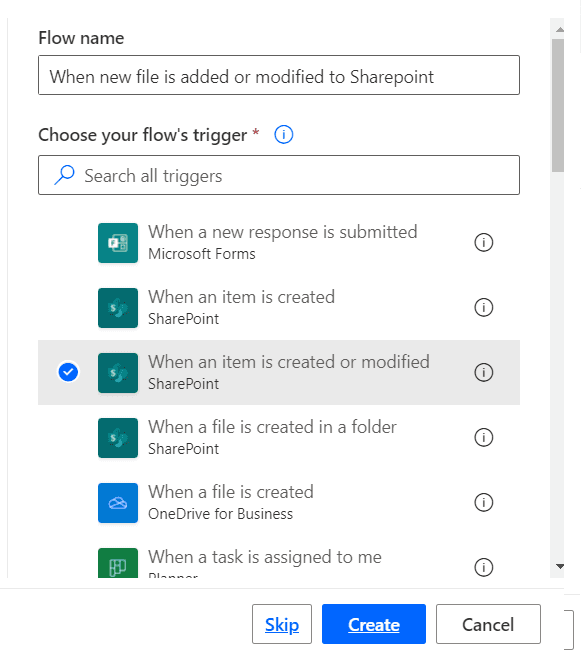Screen dimensions: 581x658
Task: Open info for 'When a task is assigned to me'
Action: tap(483, 567)
